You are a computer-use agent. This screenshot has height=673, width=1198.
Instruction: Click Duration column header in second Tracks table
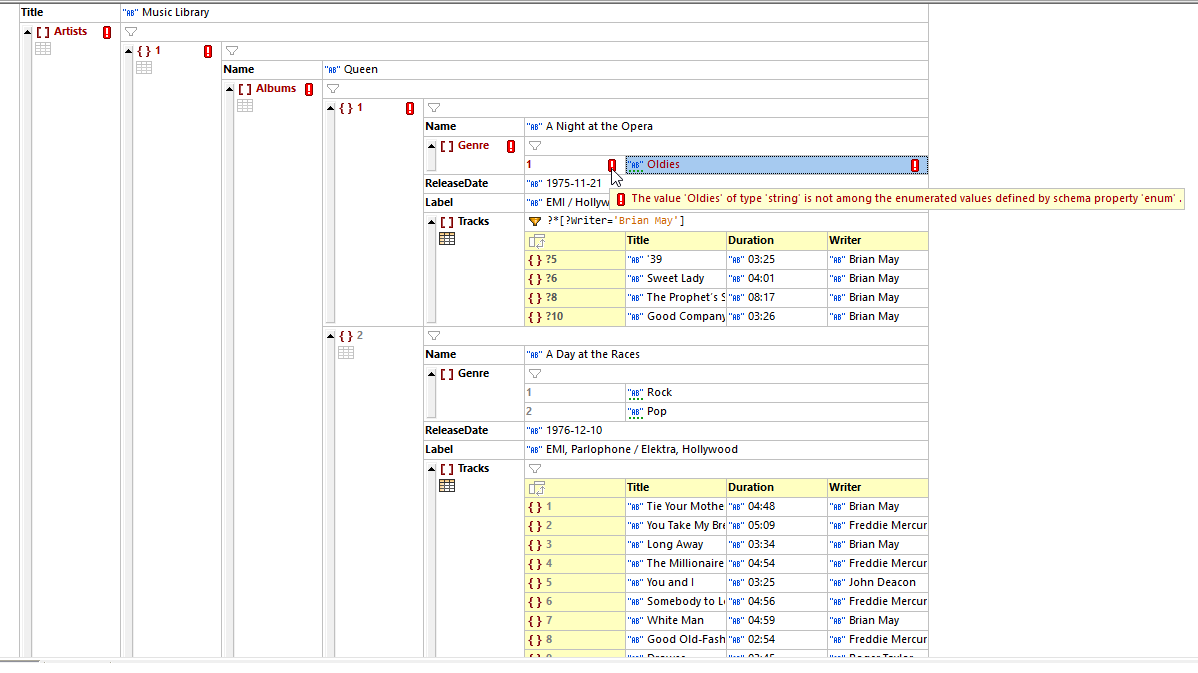pos(776,487)
